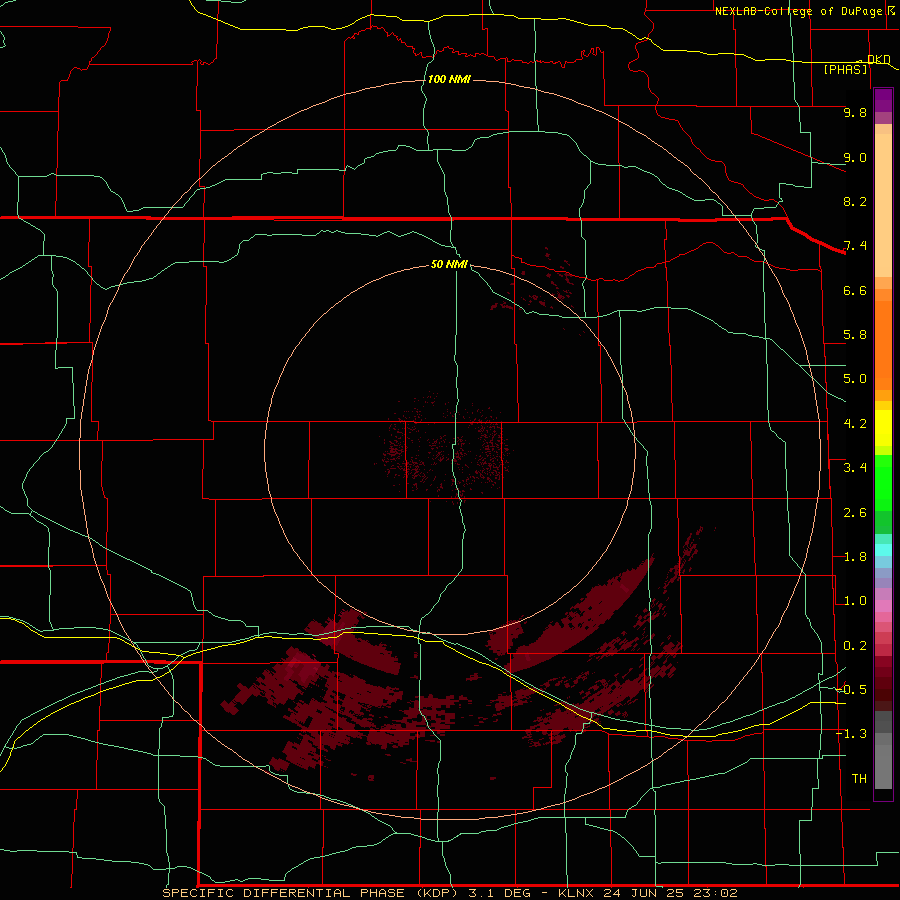Click the OKD label at top right
This screenshot has height=900, width=900.
tap(879, 59)
